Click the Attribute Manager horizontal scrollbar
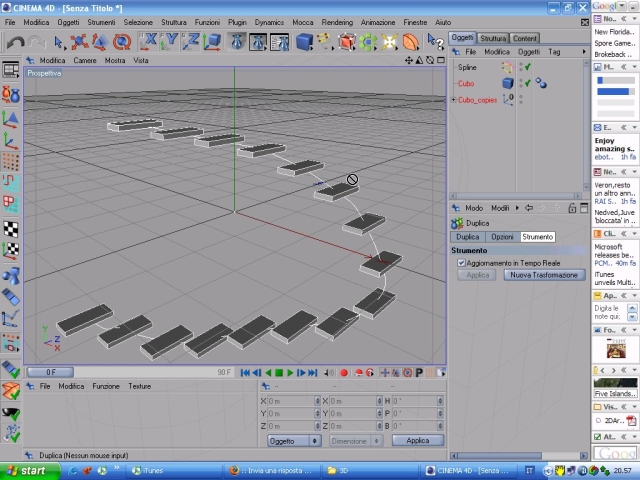640x480 pixels. (519, 456)
